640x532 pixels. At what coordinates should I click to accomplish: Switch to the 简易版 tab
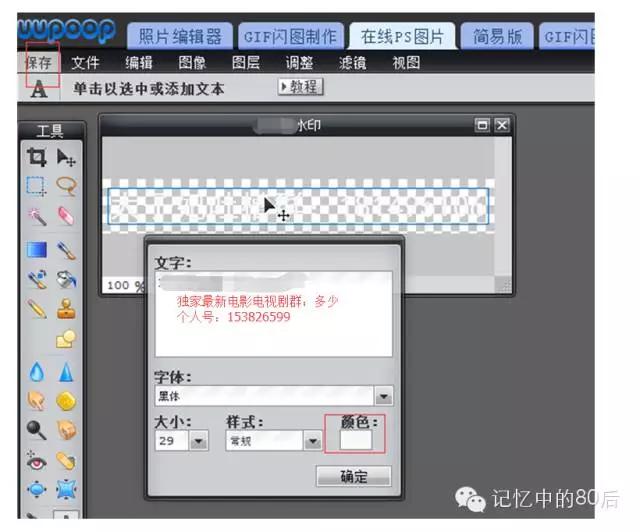tap(497, 36)
